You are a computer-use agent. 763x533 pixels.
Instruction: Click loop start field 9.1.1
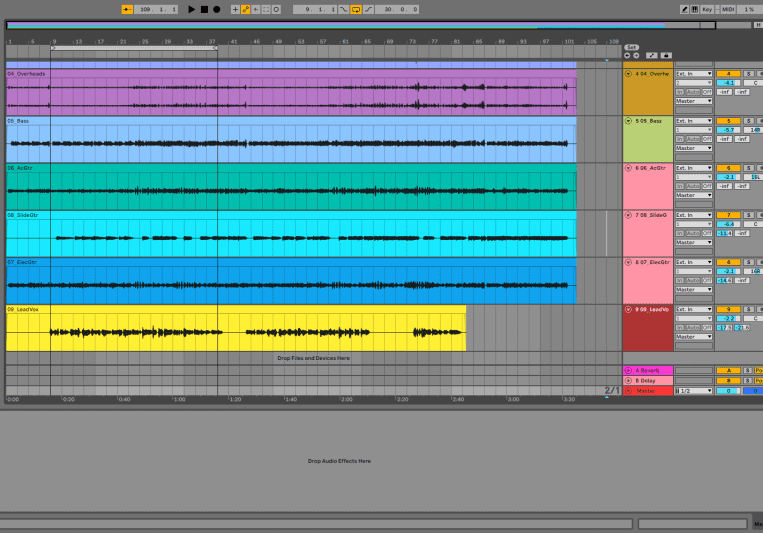(315, 9)
